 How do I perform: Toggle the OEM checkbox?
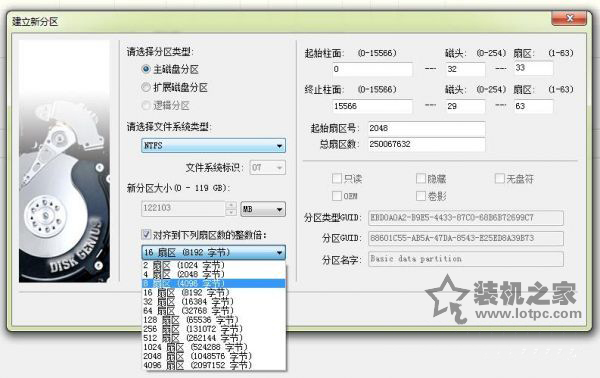coord(337,196)
